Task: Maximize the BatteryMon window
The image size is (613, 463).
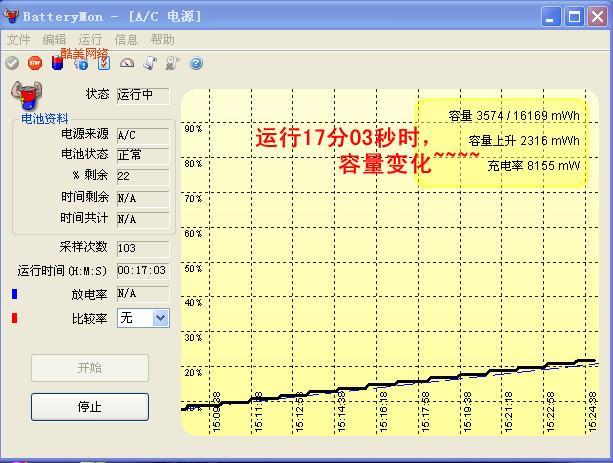Action: tap(574, 17)
